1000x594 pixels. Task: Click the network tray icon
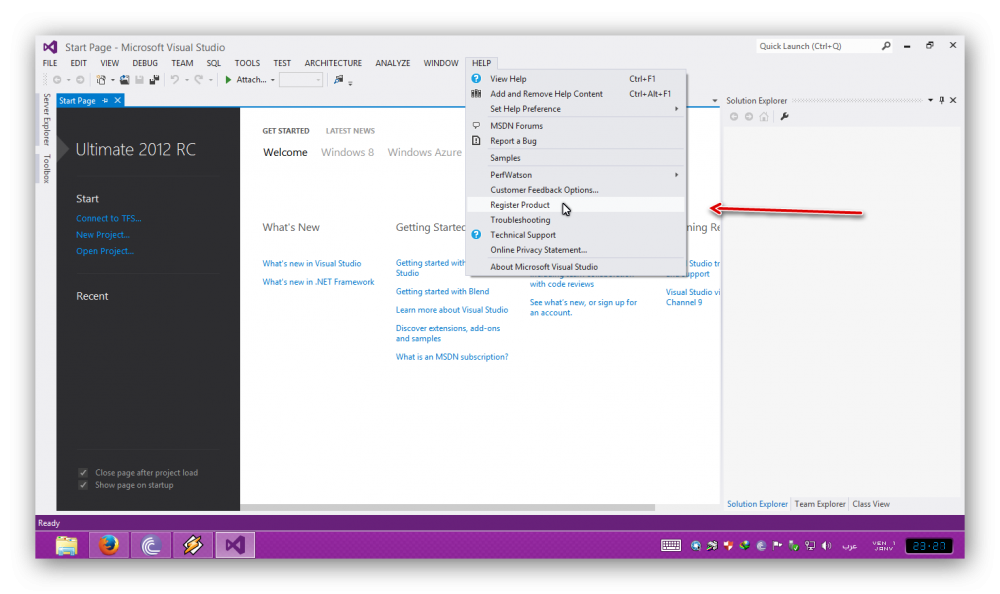[810, 546]
